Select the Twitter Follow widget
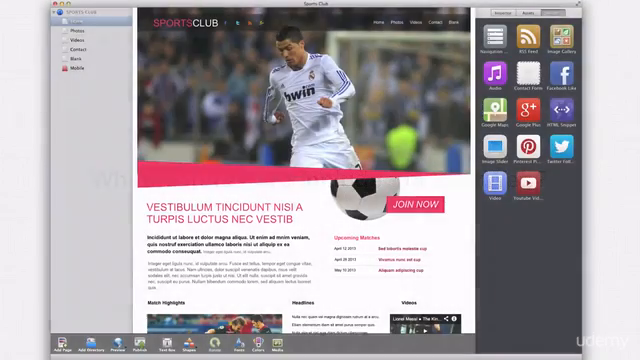Screen dimensions: 640x360 pyautogui.click(x=562, y=147)
